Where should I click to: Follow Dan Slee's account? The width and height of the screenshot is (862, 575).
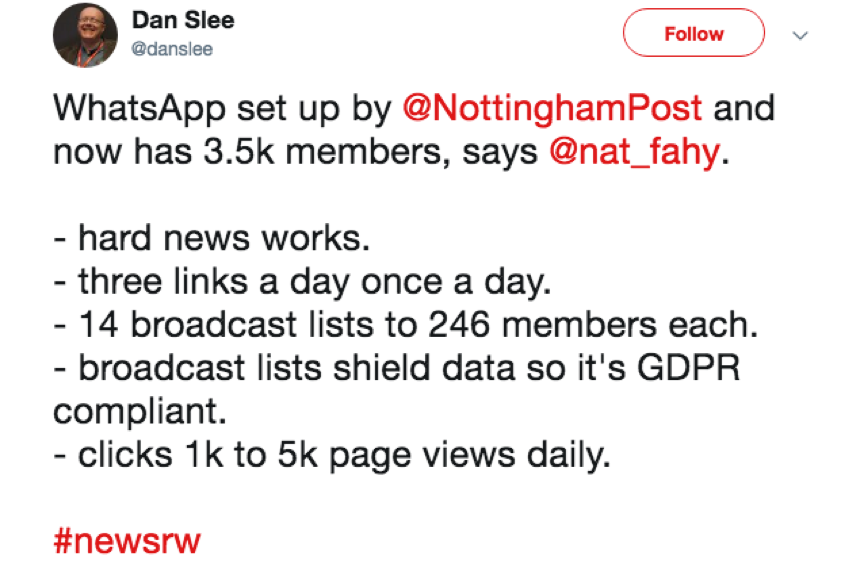[694, 33]
